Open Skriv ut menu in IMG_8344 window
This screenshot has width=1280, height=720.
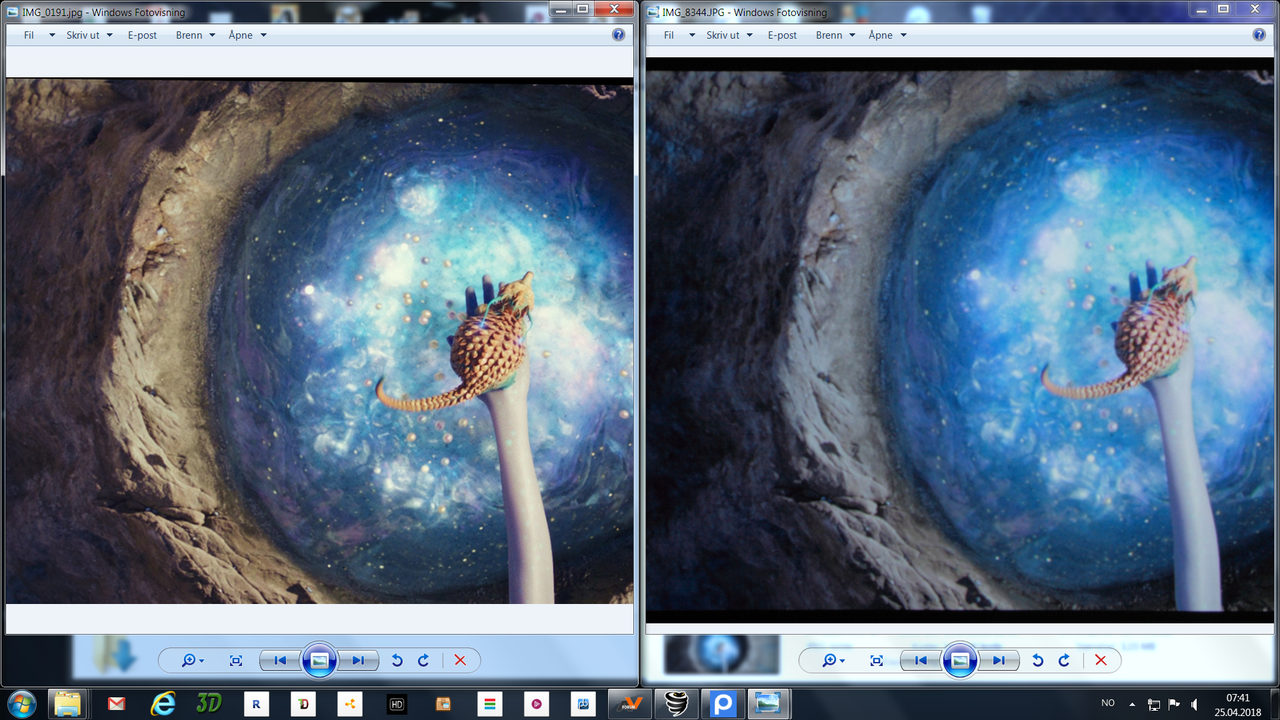pyautogui.click(x=729, y=35)
